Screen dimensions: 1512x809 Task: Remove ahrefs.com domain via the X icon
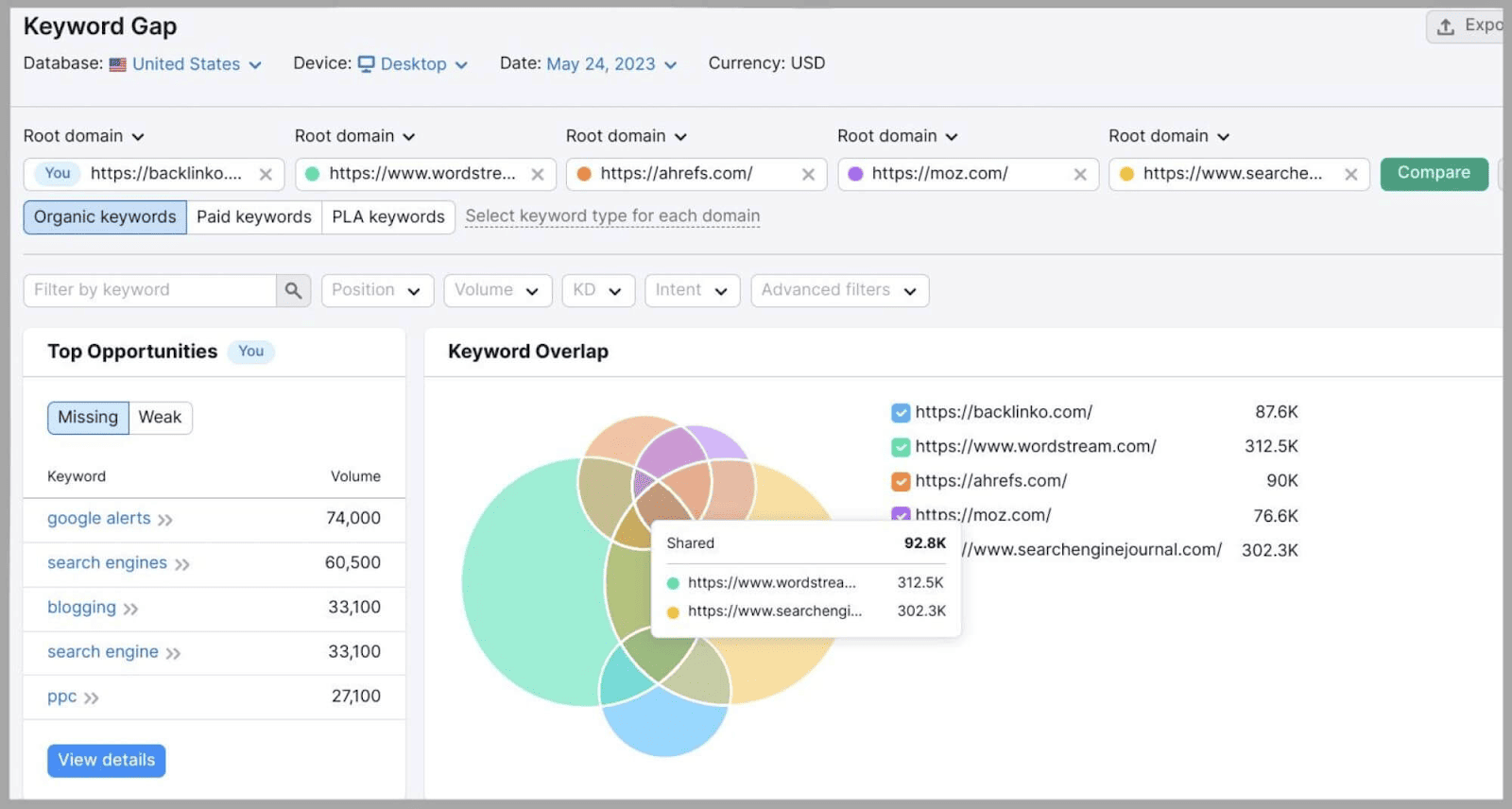pos(808,174)
